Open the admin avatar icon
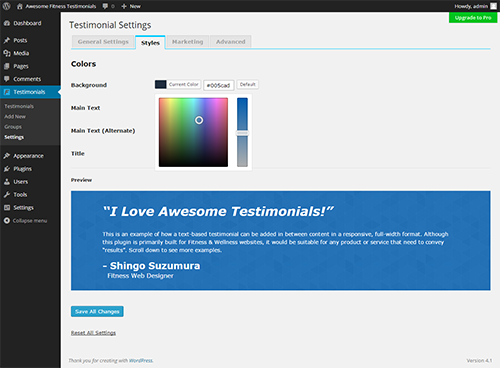 493,6
